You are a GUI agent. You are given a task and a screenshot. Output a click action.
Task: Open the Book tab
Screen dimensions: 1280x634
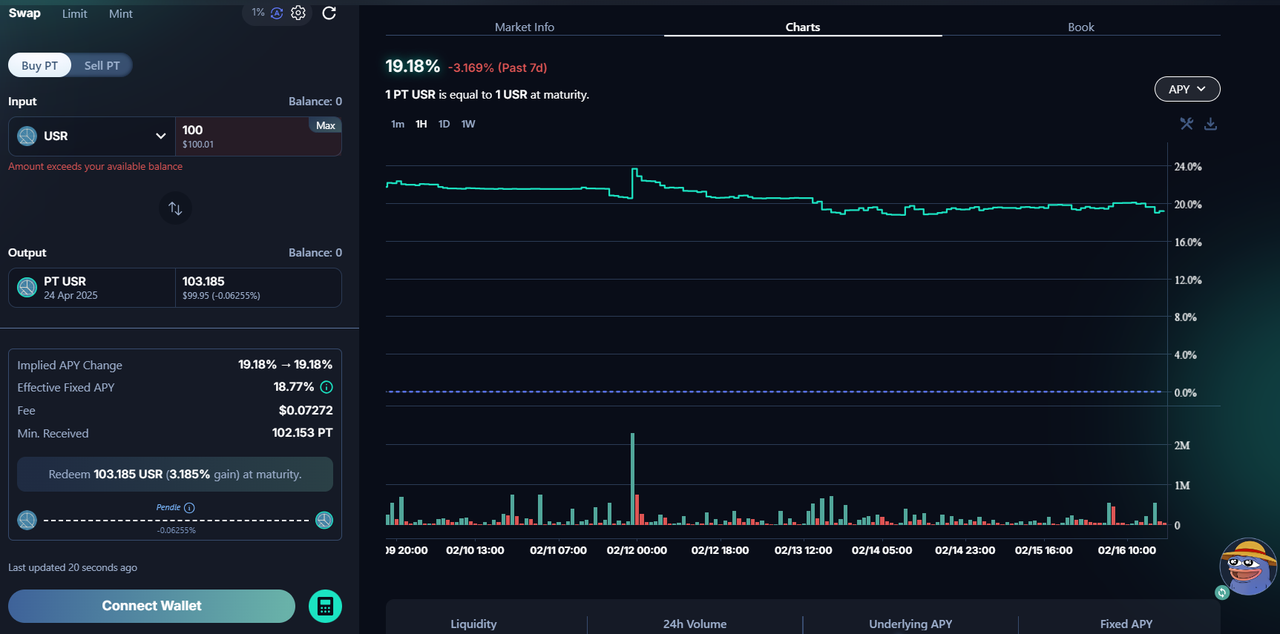1081,27
